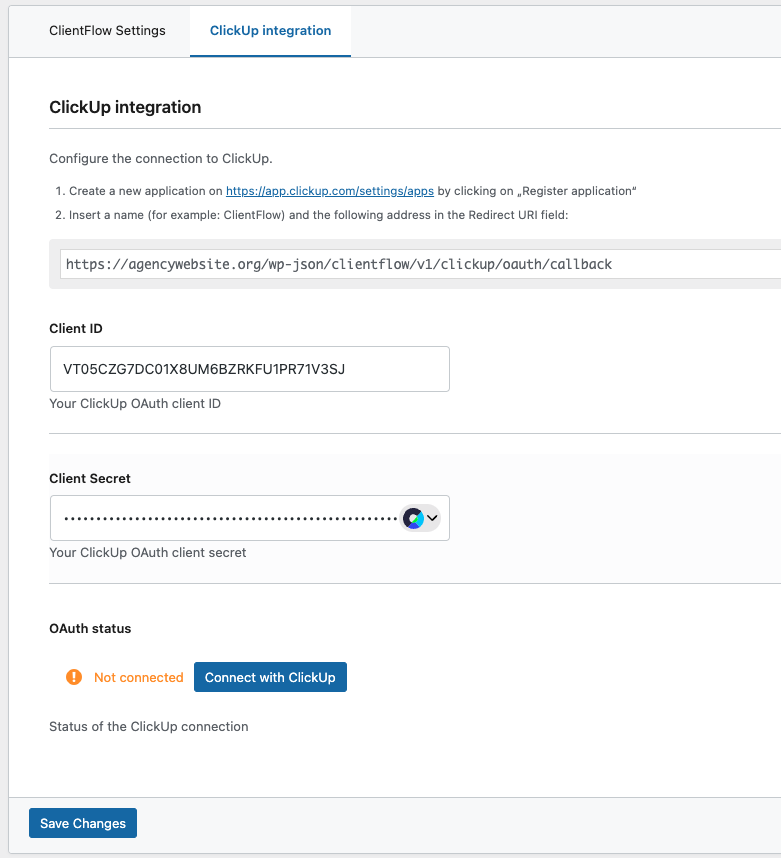Click the password manager icon in Client Secret

[x=413, y=518]
